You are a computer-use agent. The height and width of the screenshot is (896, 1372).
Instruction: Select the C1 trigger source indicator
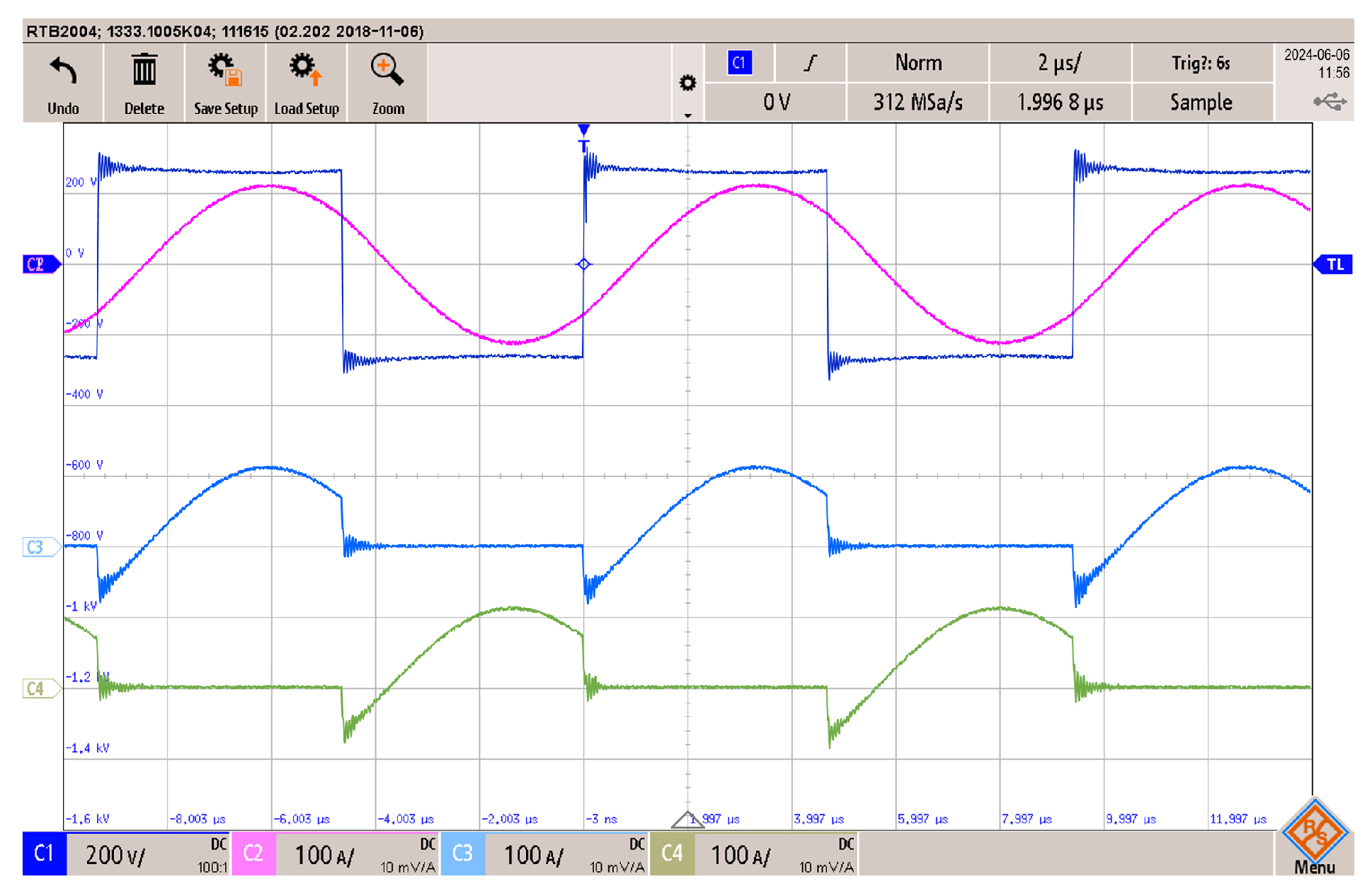739,62
